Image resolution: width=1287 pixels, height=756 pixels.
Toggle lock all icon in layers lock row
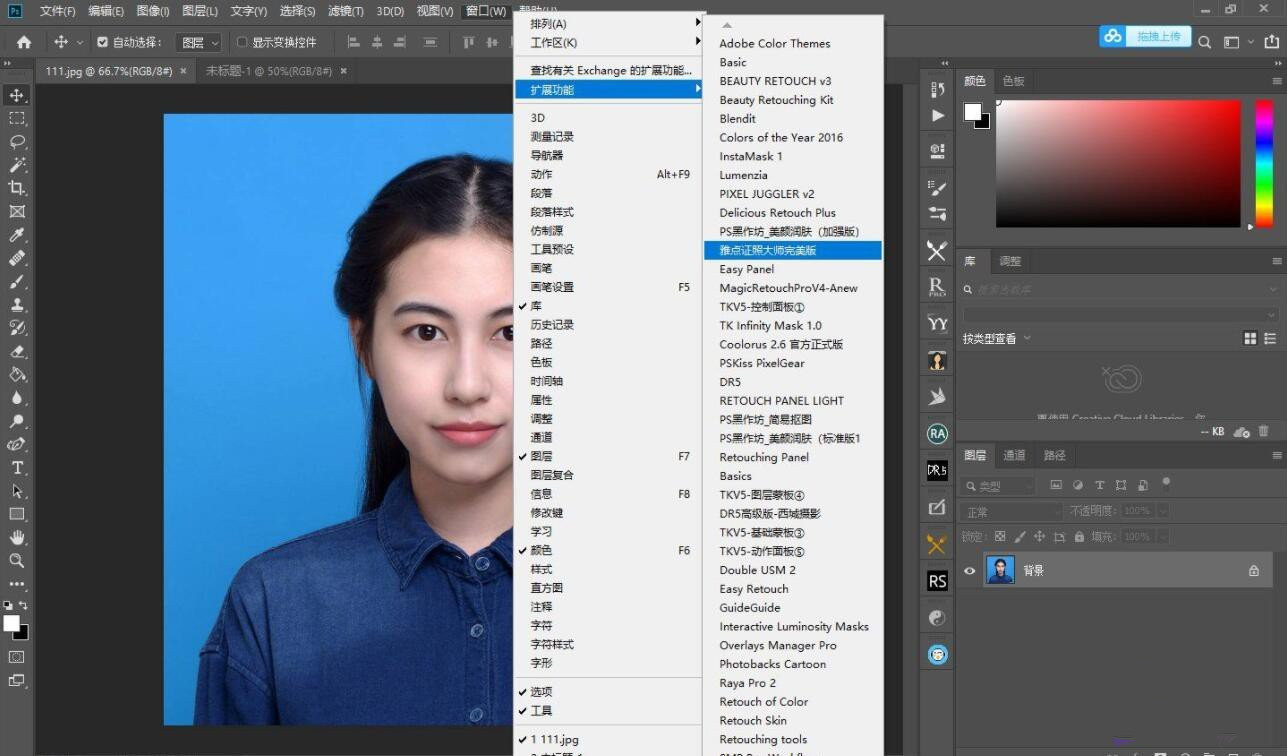[x=1079, y=537]
